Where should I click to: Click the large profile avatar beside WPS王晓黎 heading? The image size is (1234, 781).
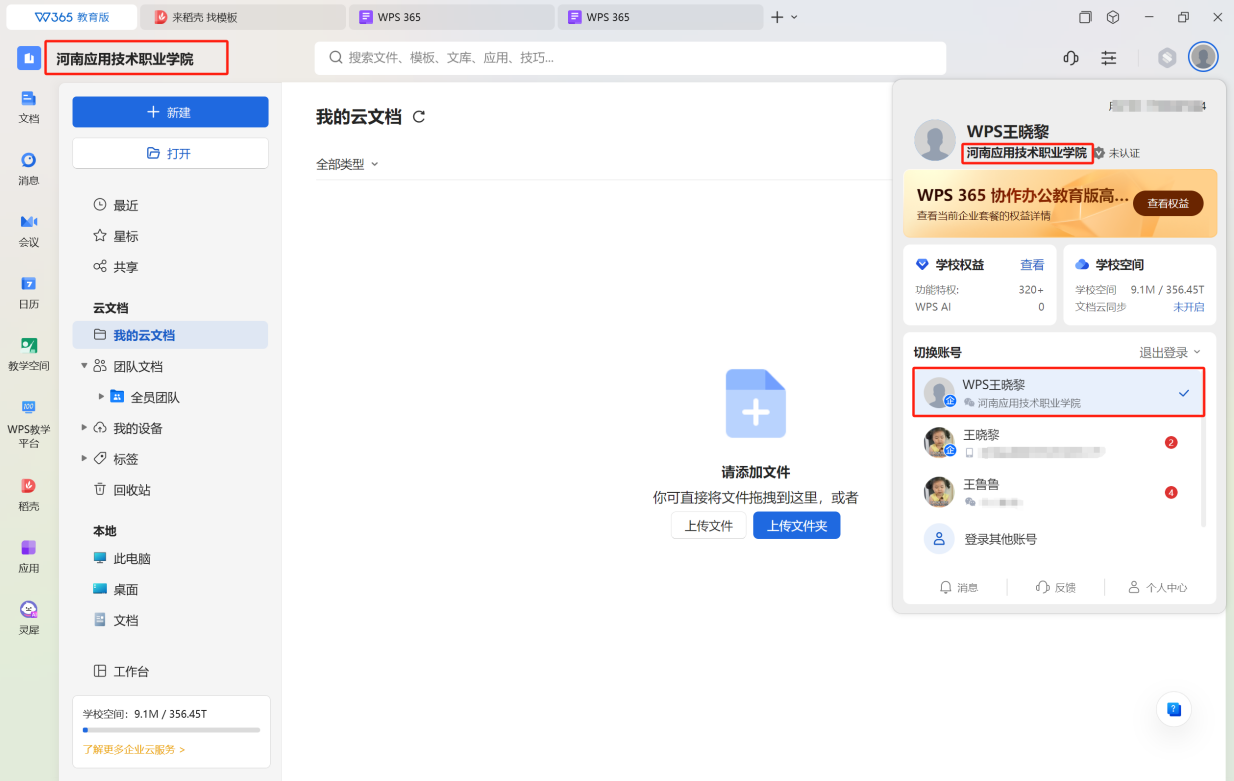[935, 140]
